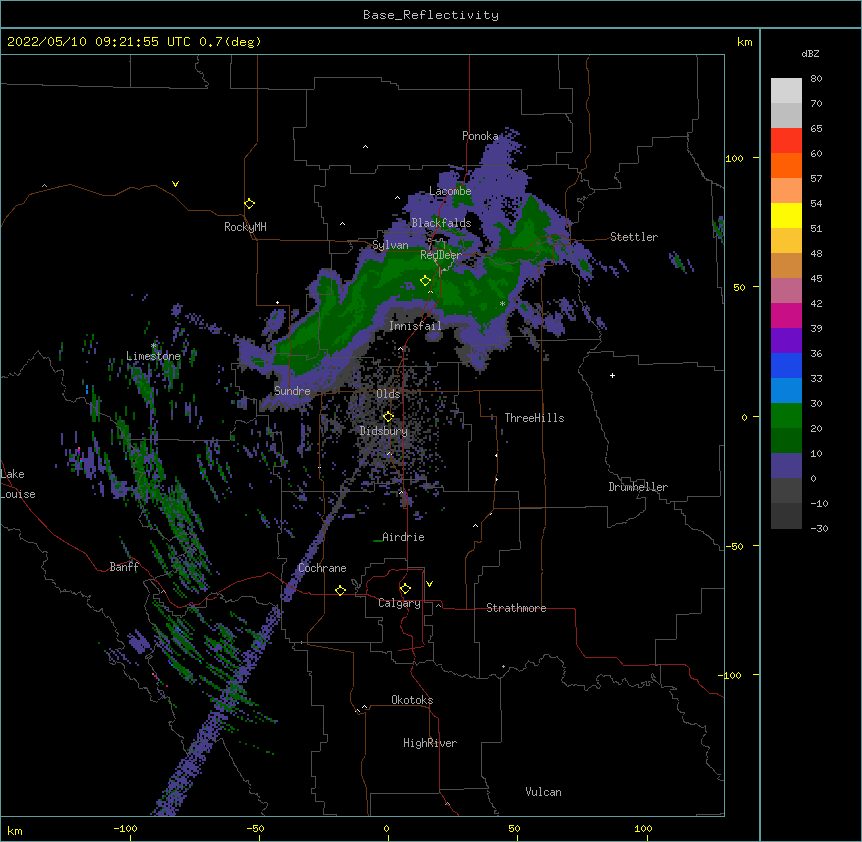Click the yellow diamond marker near RockyMH

[249, 204]
